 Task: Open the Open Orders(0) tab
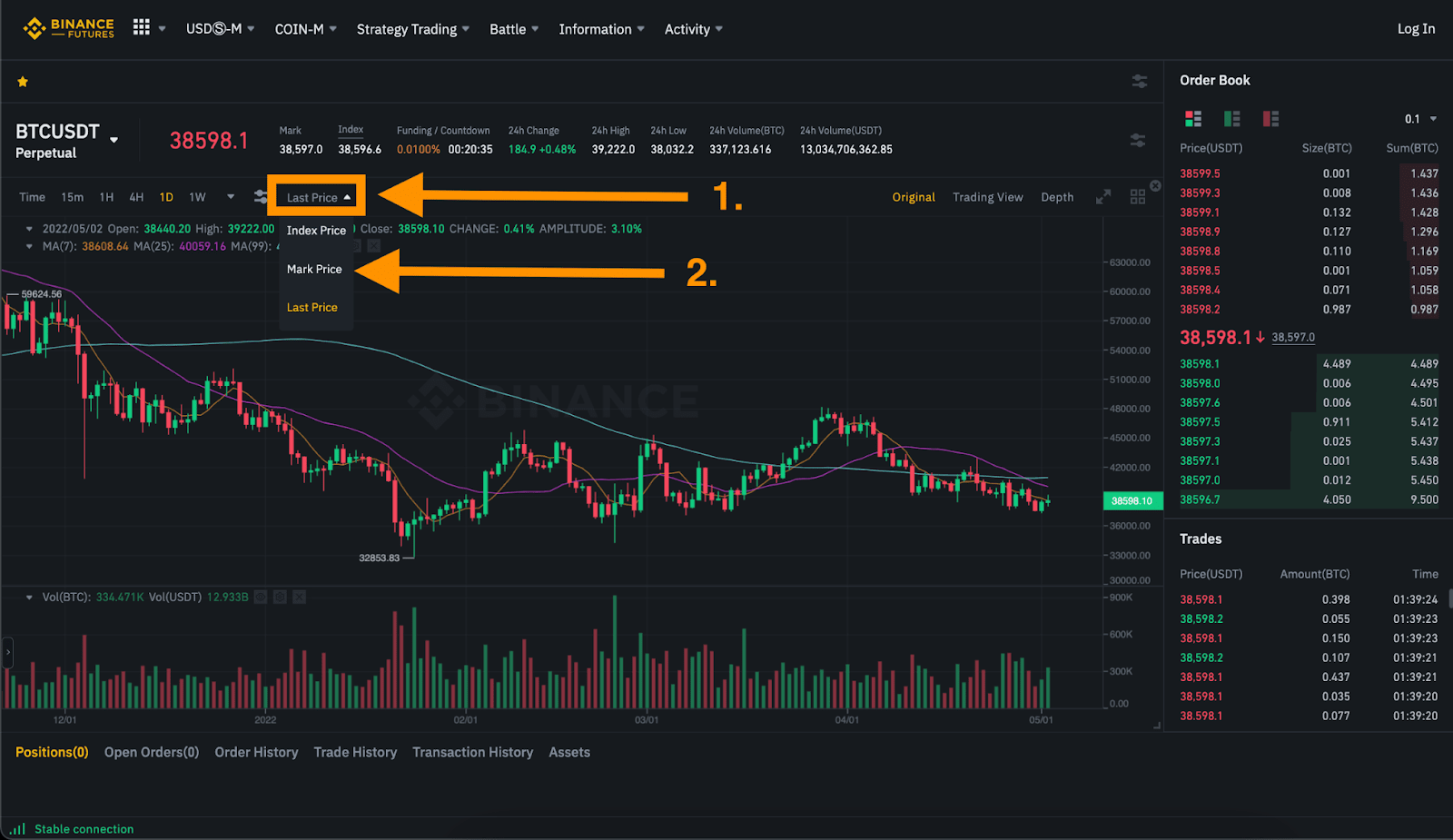pos(152,752)
